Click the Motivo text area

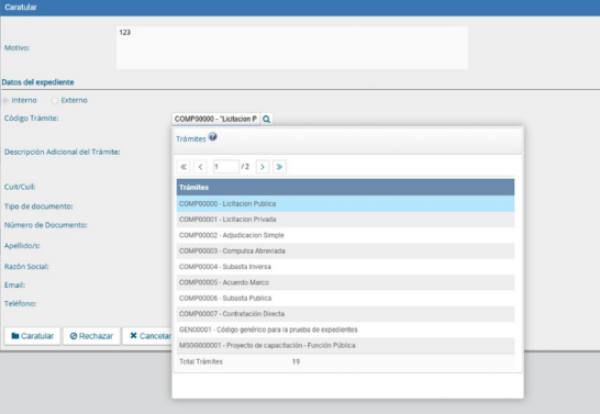[x=291, y=47]
